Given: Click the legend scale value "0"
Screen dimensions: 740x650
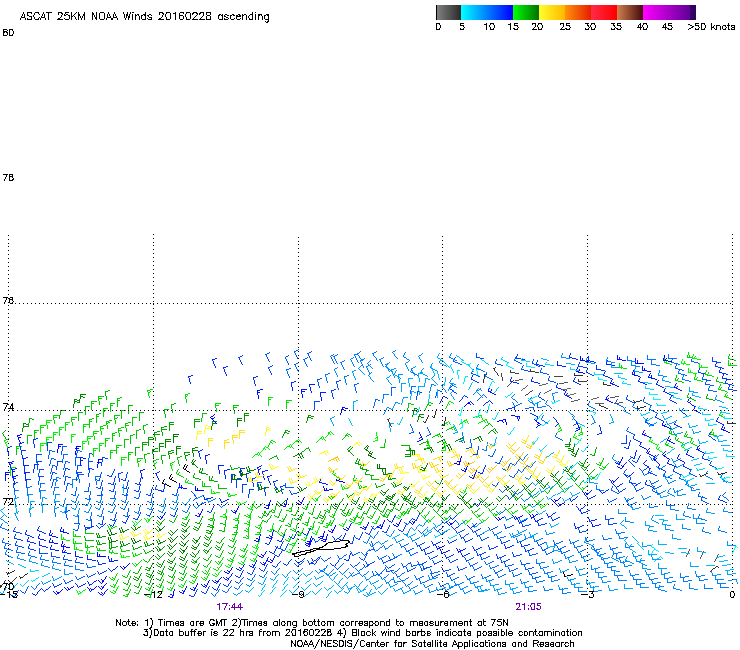Looking at the screenshot, I should tap(438, 27).
